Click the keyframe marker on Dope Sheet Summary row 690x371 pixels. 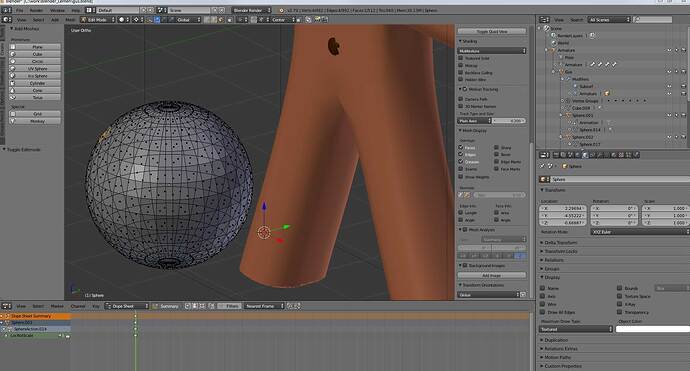(136, 316)
